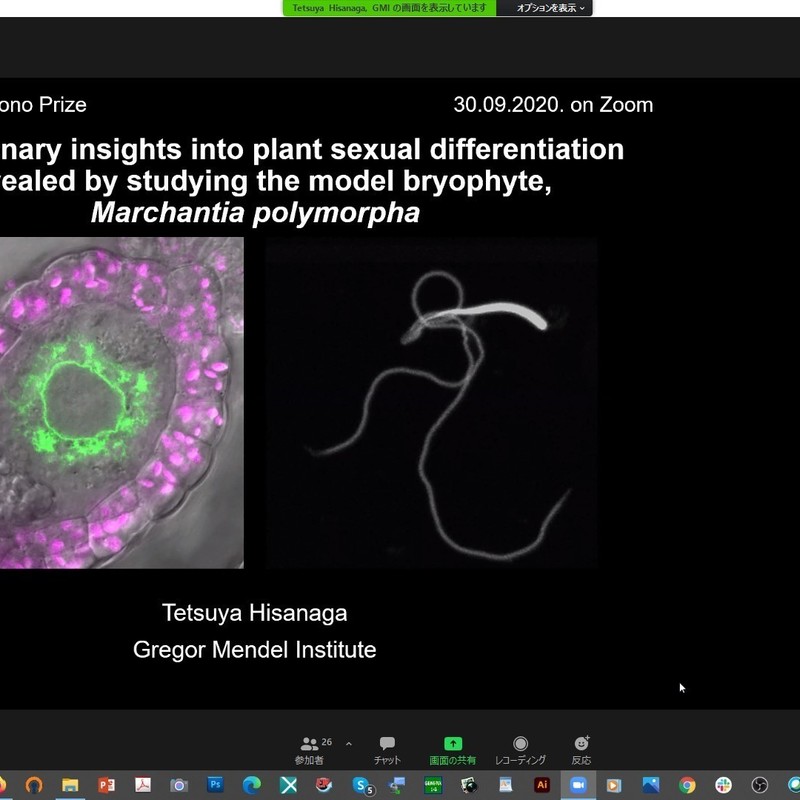Open the Skype icon showing badge 5
Image resolution: width=800 pixels, height=800 pixels.
click(x=361, y=785)
